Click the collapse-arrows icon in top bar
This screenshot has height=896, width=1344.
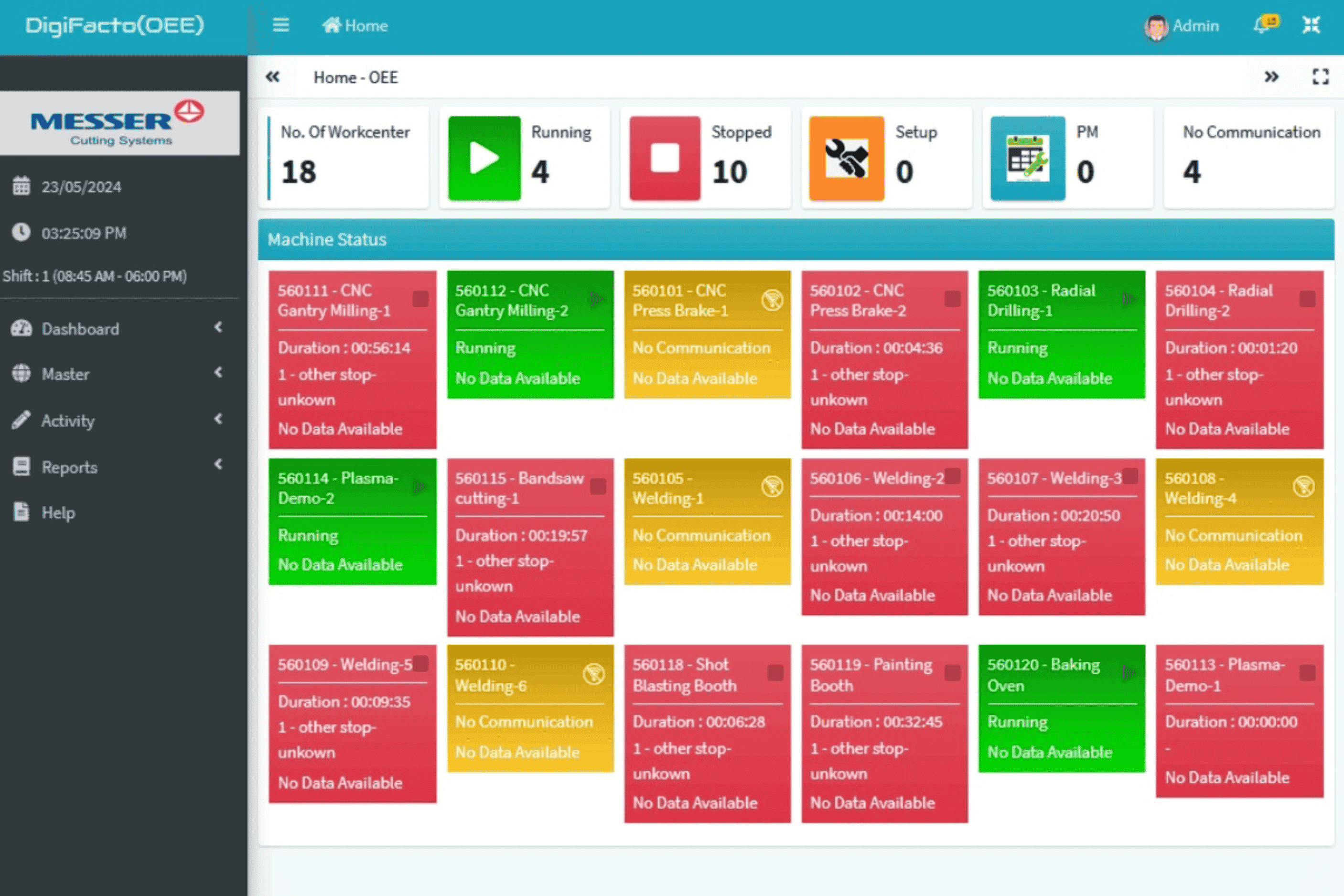coord(1311,25)
